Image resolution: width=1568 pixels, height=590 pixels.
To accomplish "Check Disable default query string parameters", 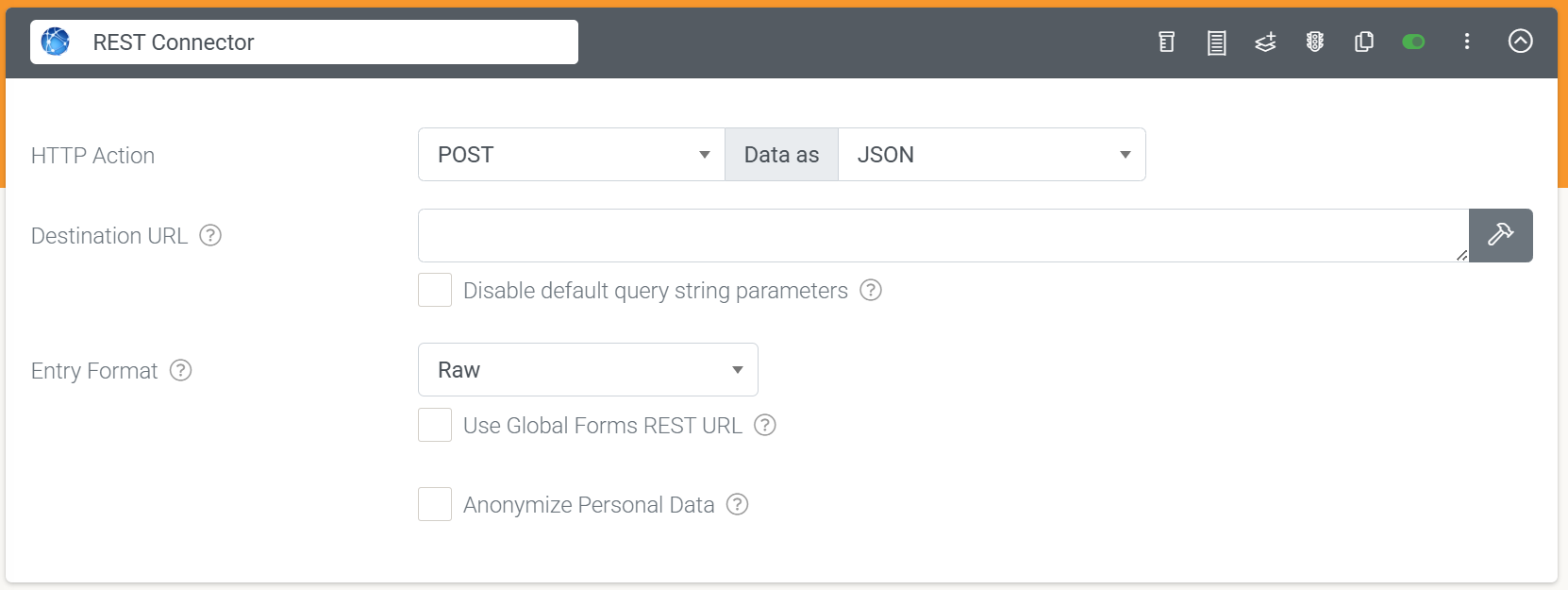I will pyautogui.click(x=435, y=290).
